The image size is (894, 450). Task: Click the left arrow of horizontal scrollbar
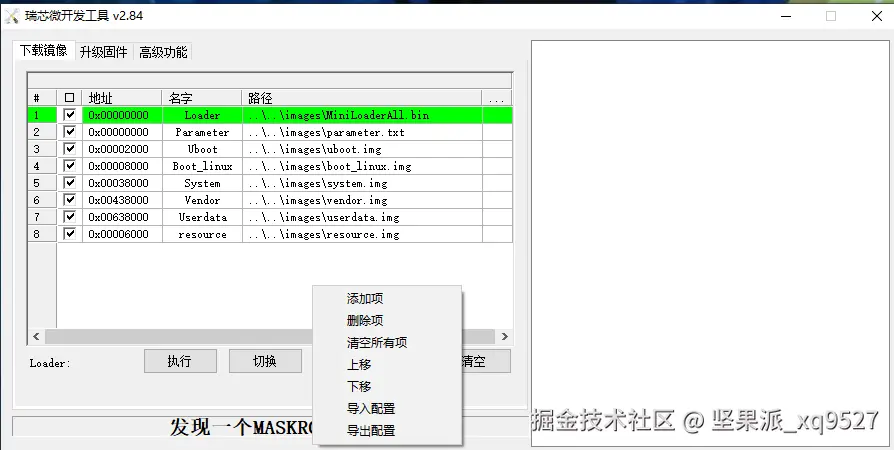click(36, 337)
